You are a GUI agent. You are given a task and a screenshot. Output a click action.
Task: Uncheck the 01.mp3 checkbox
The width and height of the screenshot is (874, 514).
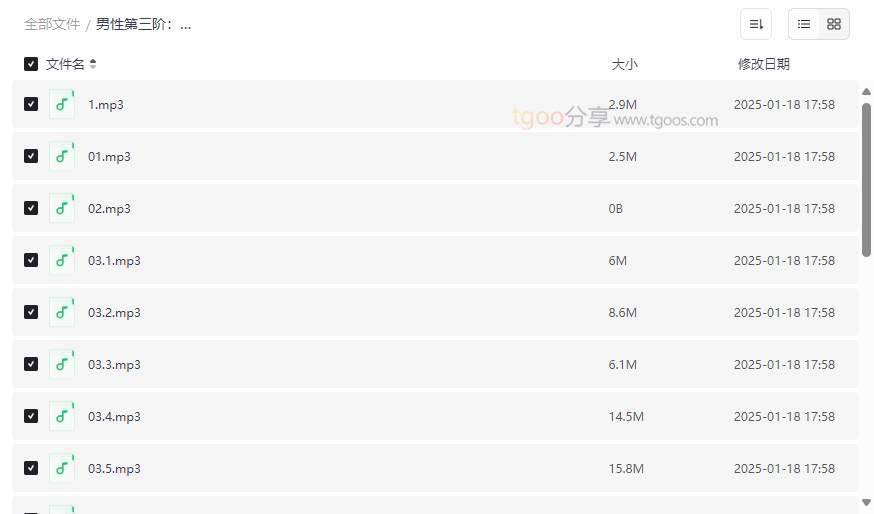coord(31,156)
